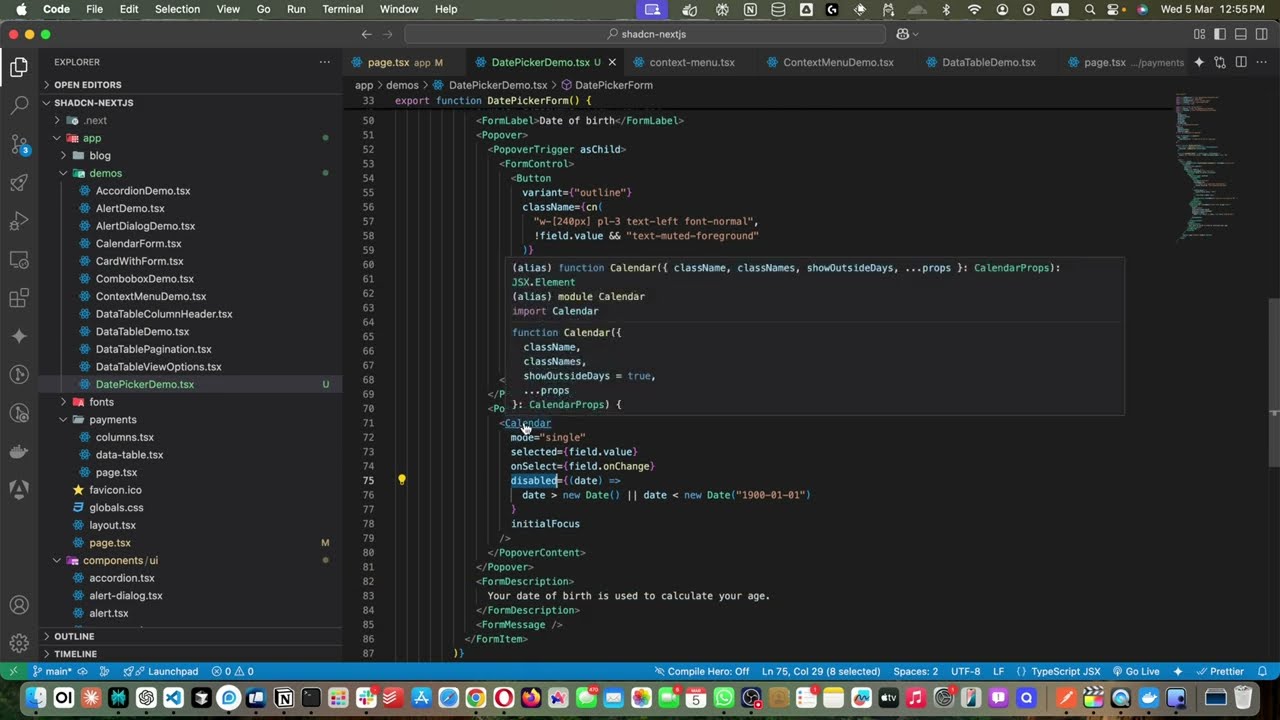
Task: Switch to the ContextMenuDemo.tsx tab
Action: (x=838, y=62)
